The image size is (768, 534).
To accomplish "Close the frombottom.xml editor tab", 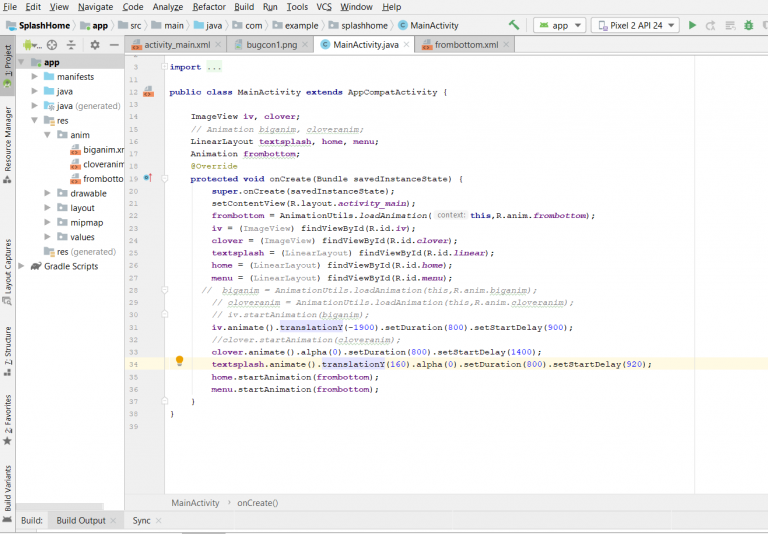I will (507, 45).
